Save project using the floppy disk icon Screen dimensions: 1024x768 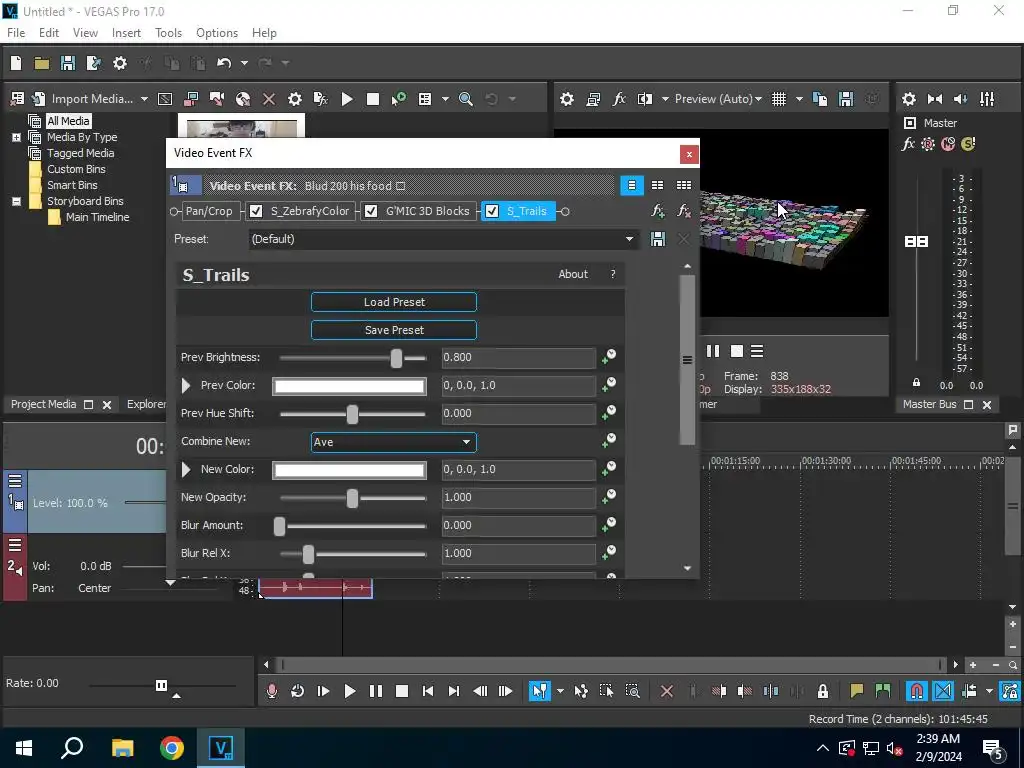coord(68,63)
